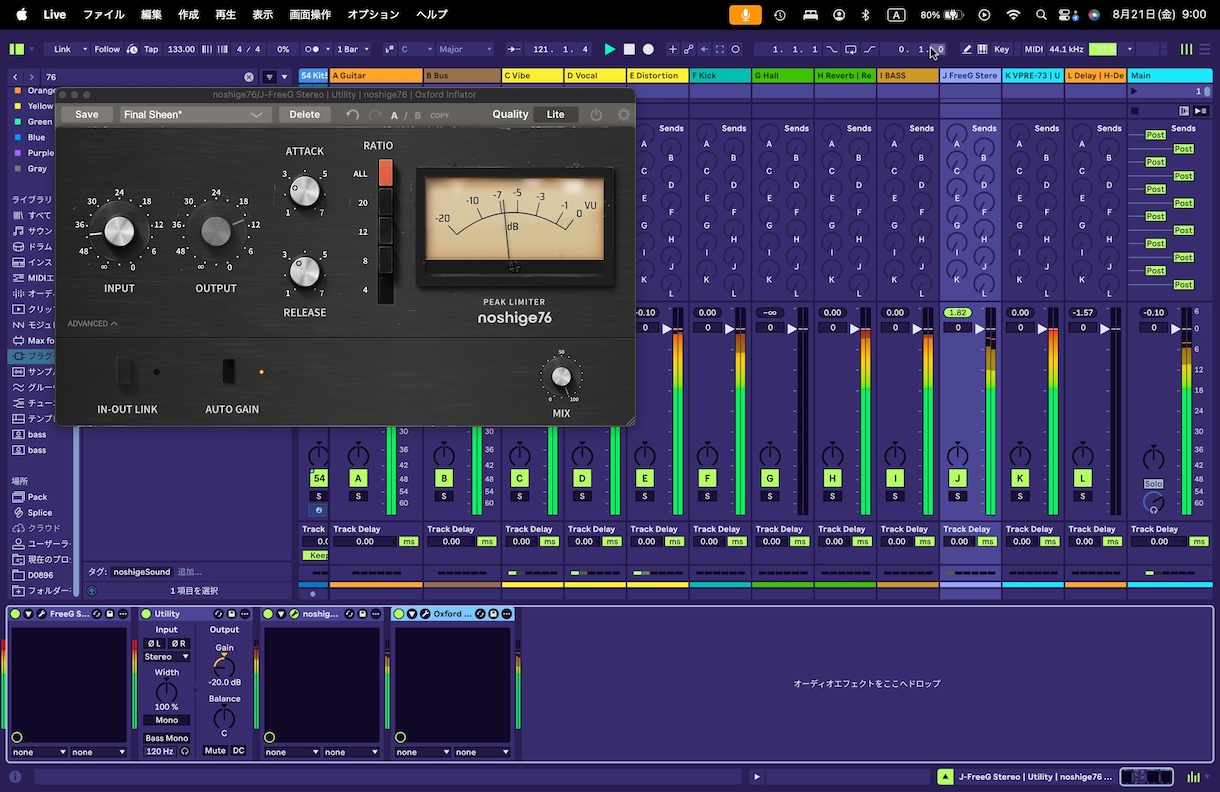Click COPY in the plugin header

click(439, 115)
